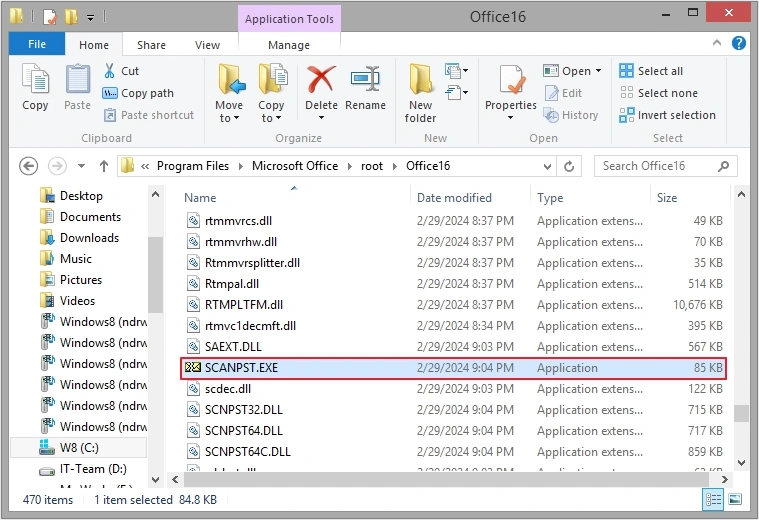This screenshot has height=520, width=759.
Task: Switch to the View ribbon tab
Action: pos(207,45)
